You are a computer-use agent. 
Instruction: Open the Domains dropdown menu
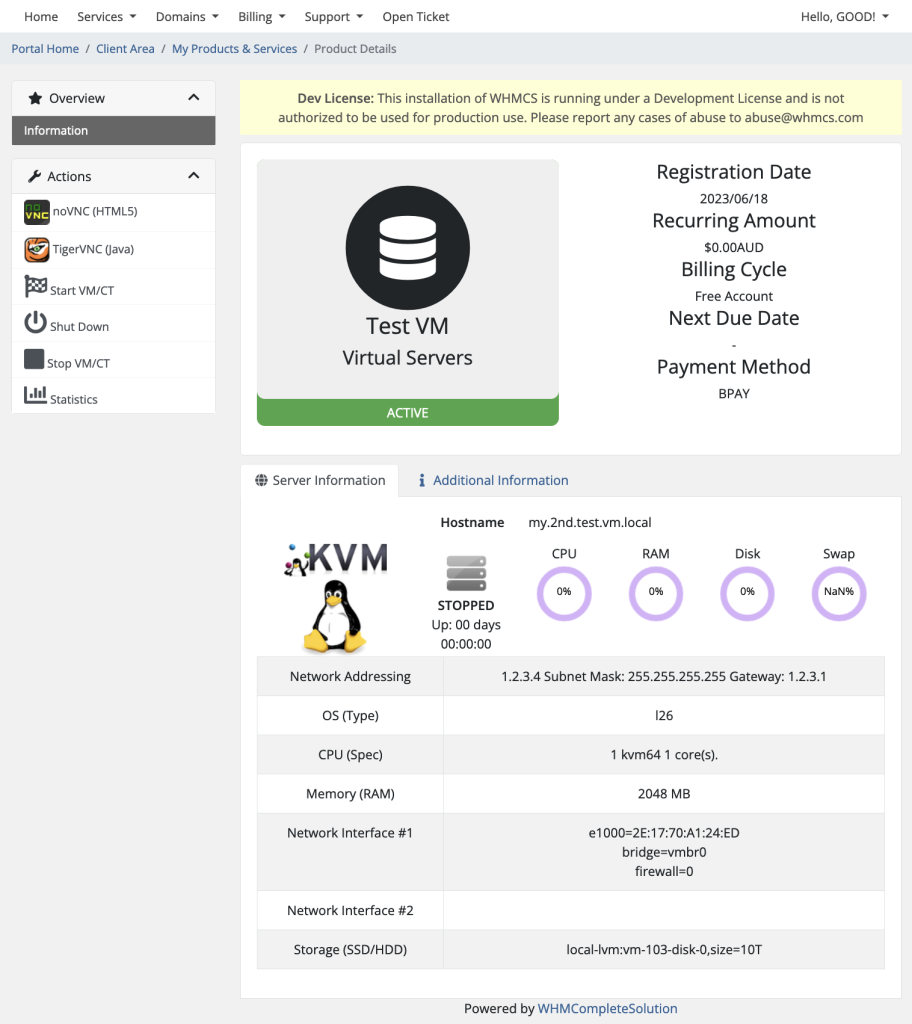[x=187, y=17]
